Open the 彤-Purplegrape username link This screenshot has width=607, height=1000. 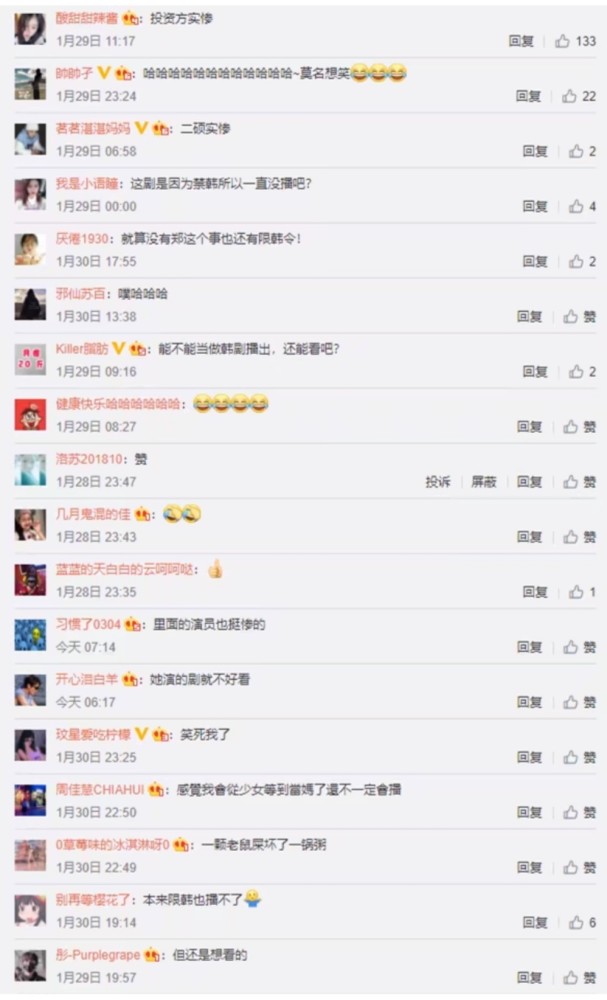click(98, 955)
